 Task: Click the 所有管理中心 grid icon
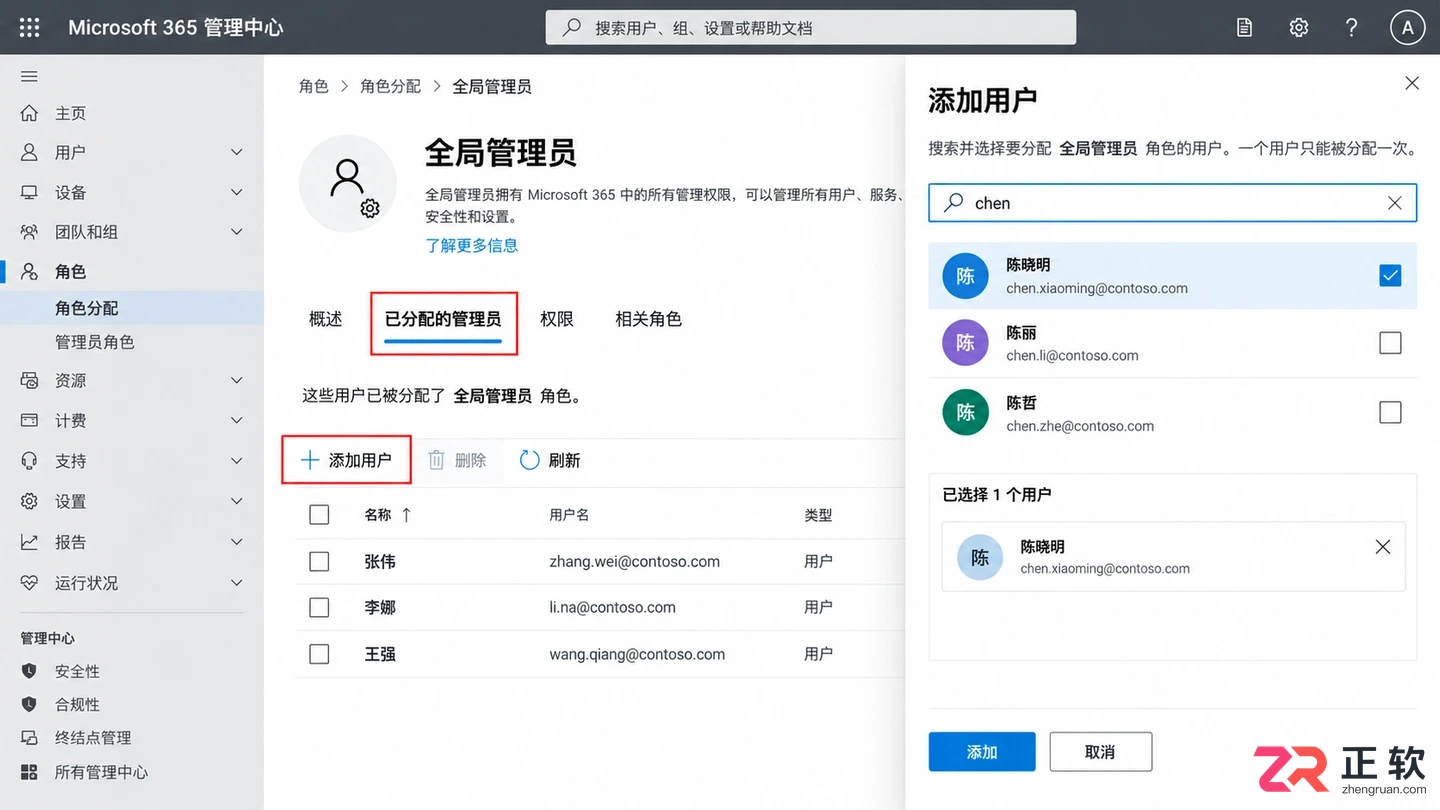pyautogui.click(x=30, y=772)
